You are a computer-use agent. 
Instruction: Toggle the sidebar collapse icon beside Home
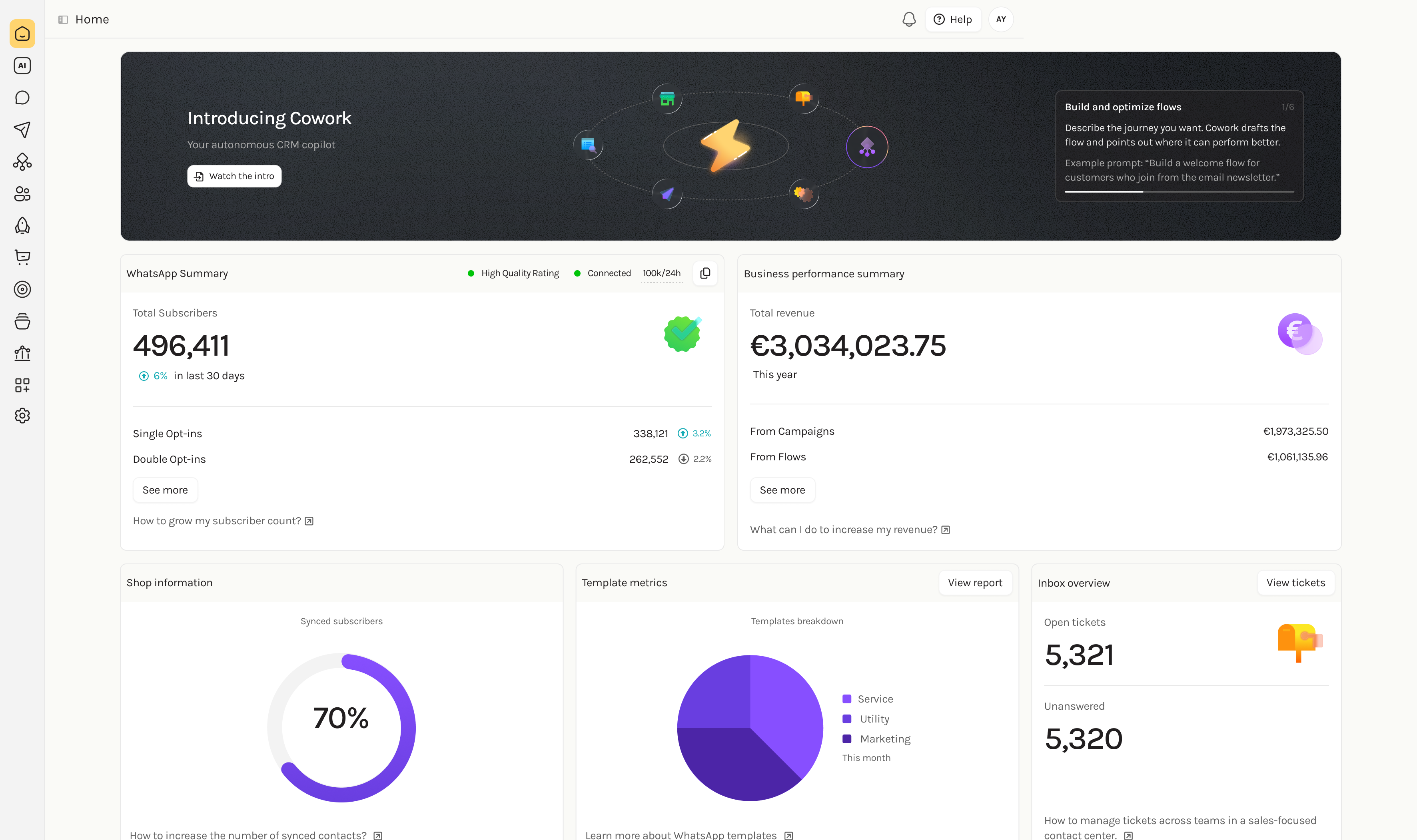pyautogui.click(x=63, y=19)
